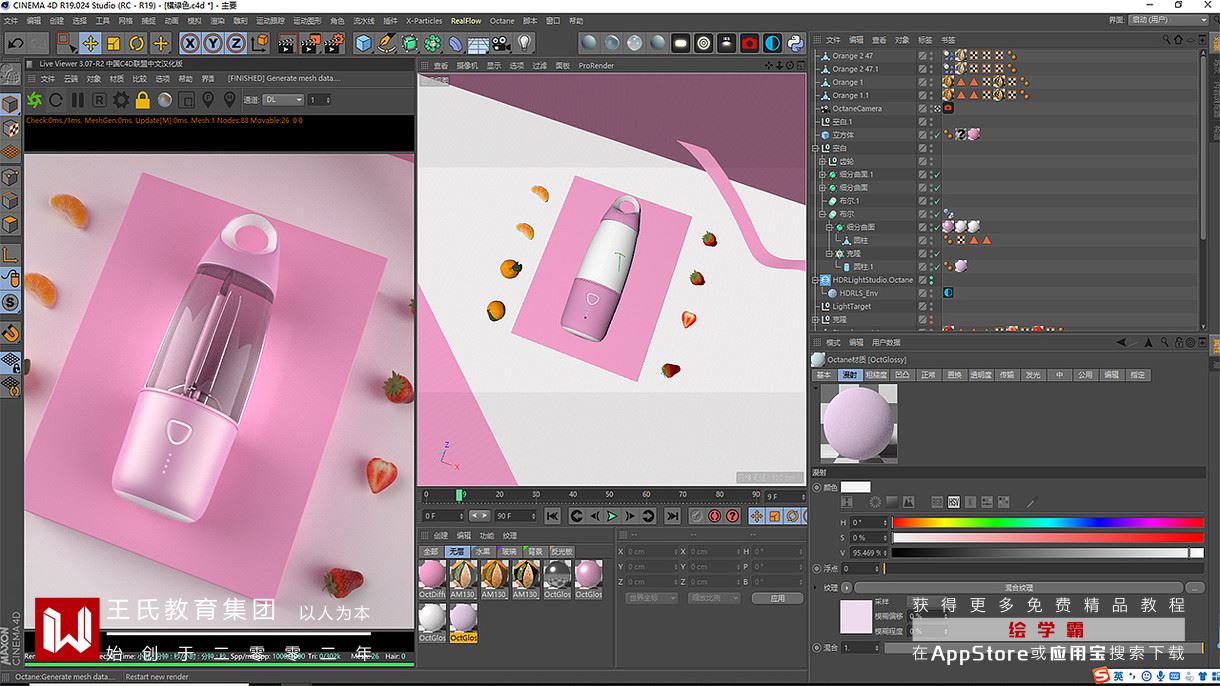The height and width of the screenshot is (686, 1220).
Task: Switch to the 粗糙度 material tab
Action: 876,375
